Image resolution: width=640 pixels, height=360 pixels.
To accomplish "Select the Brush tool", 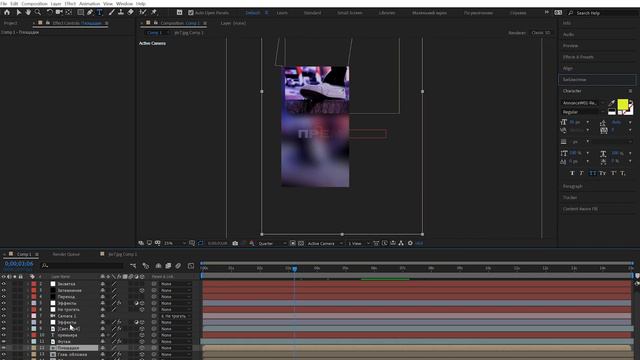I will click(111, 13).
